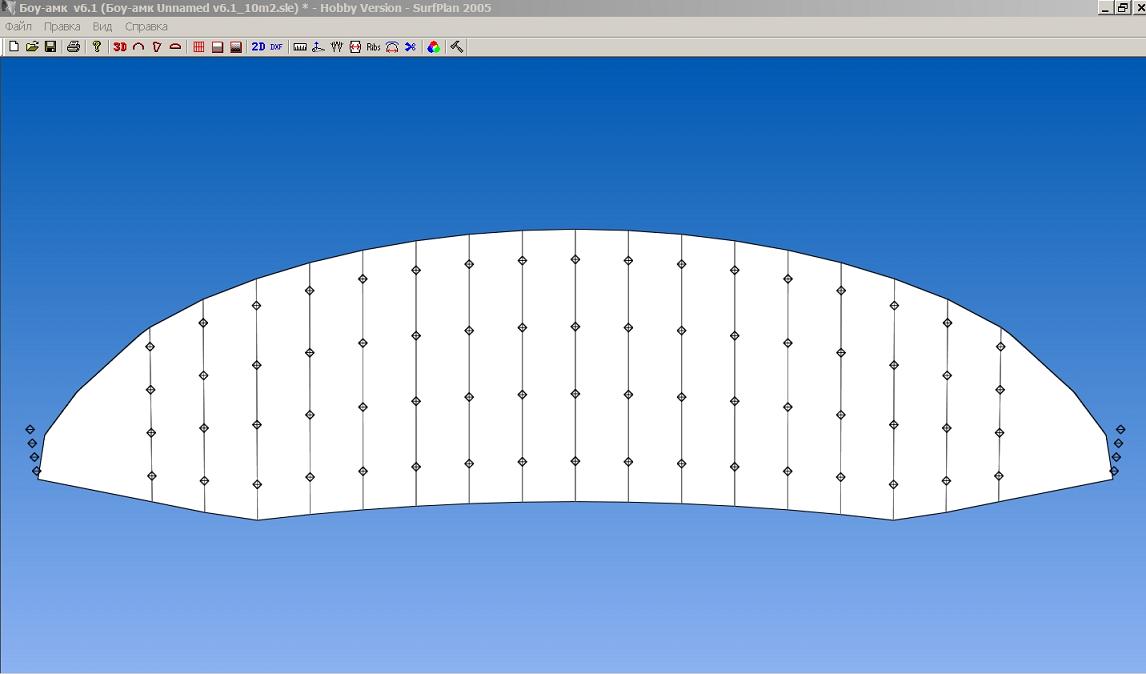The width and height of the screenshot is (1146, 674).
Task: Switch to 3D view
Action: point(120,47)
